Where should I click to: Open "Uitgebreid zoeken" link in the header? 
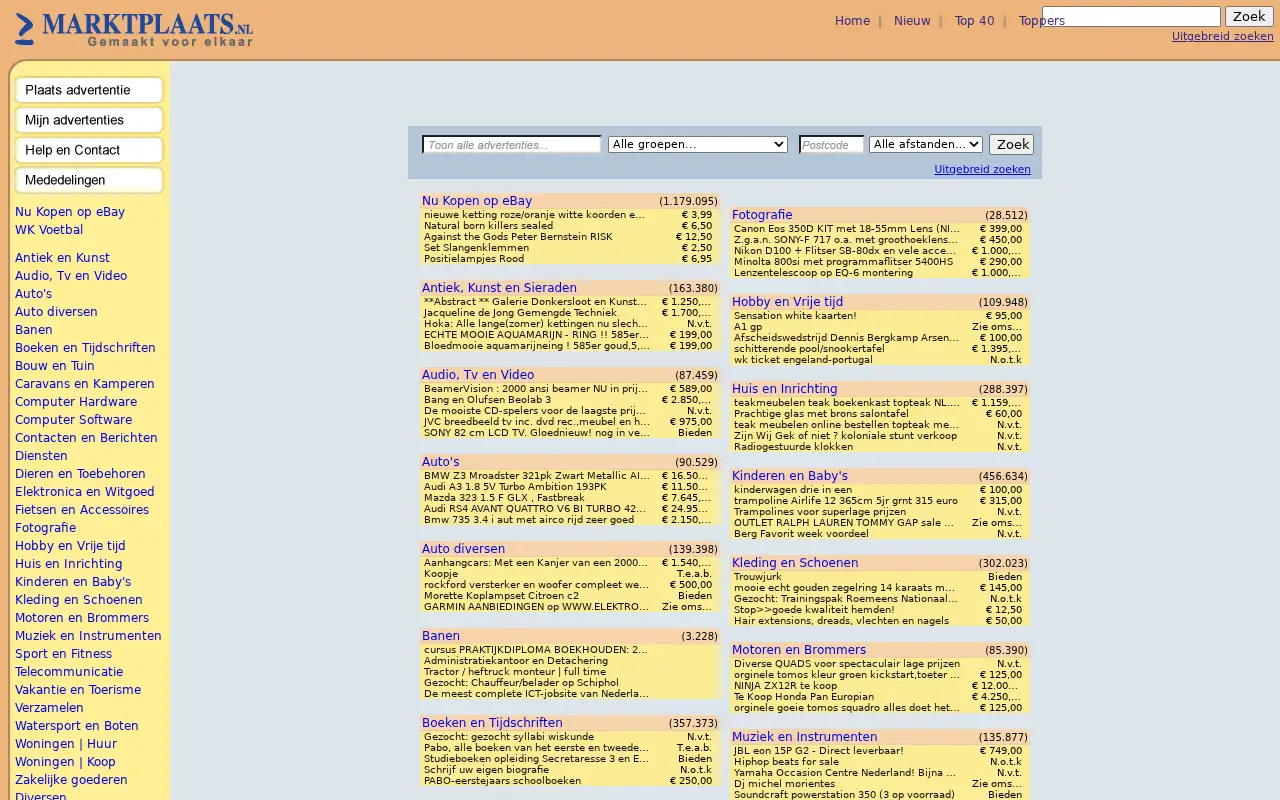coord(1223,36)
